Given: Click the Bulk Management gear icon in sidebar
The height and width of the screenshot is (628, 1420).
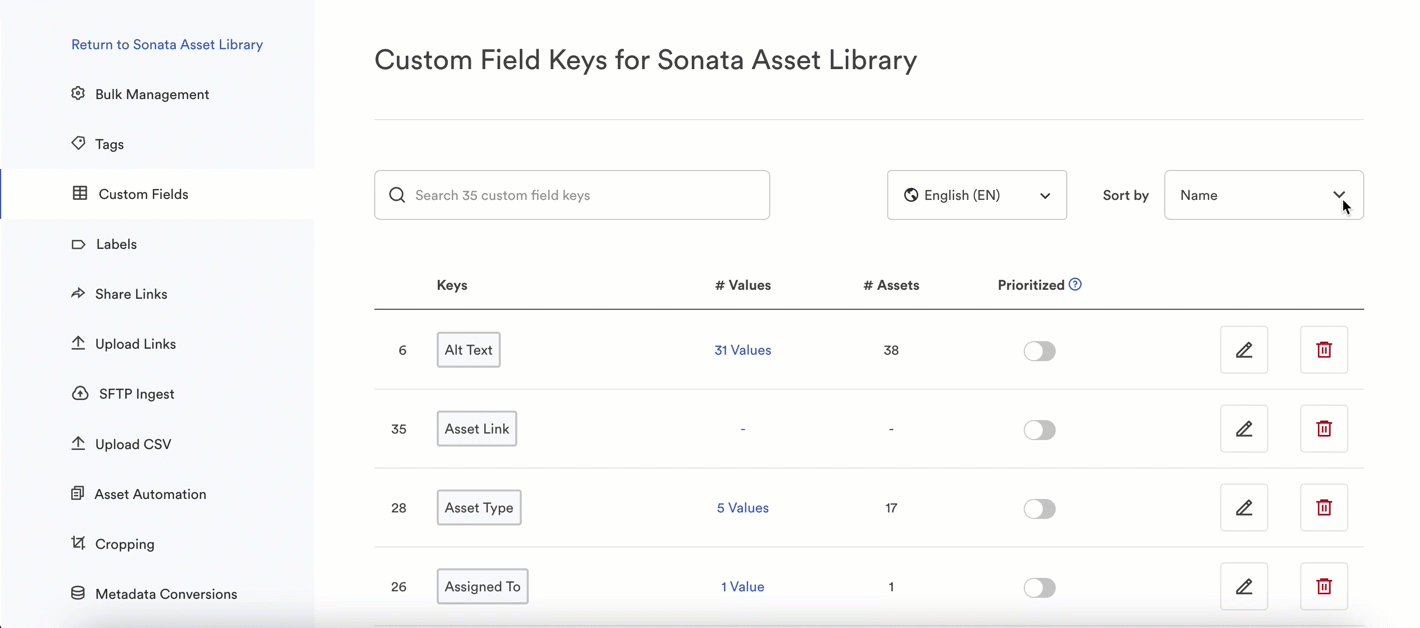Looking at the screenshot, I should coord(78,93).
